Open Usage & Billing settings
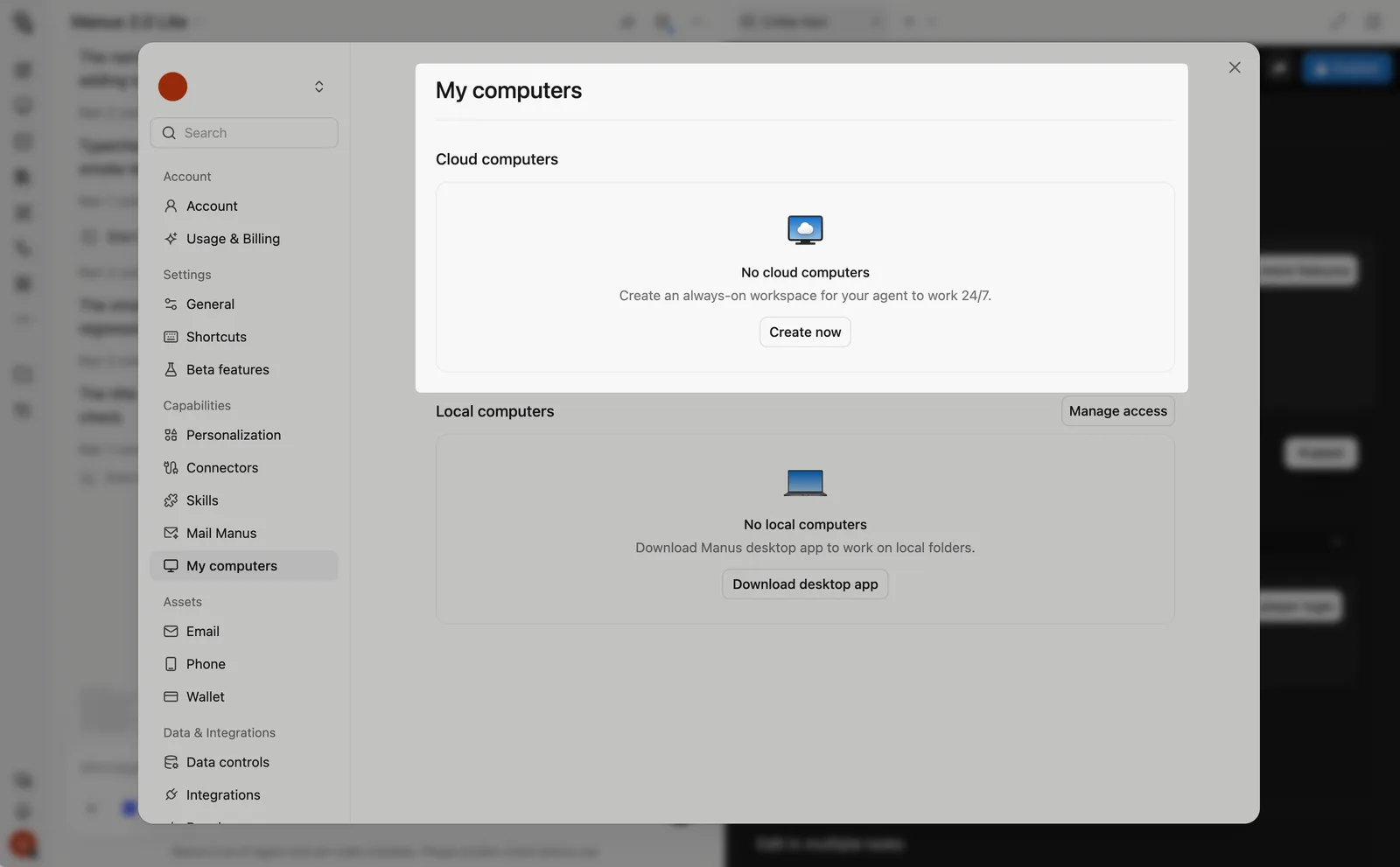The height and width of the screenshot is (867, 1400). tap(243, 239)
